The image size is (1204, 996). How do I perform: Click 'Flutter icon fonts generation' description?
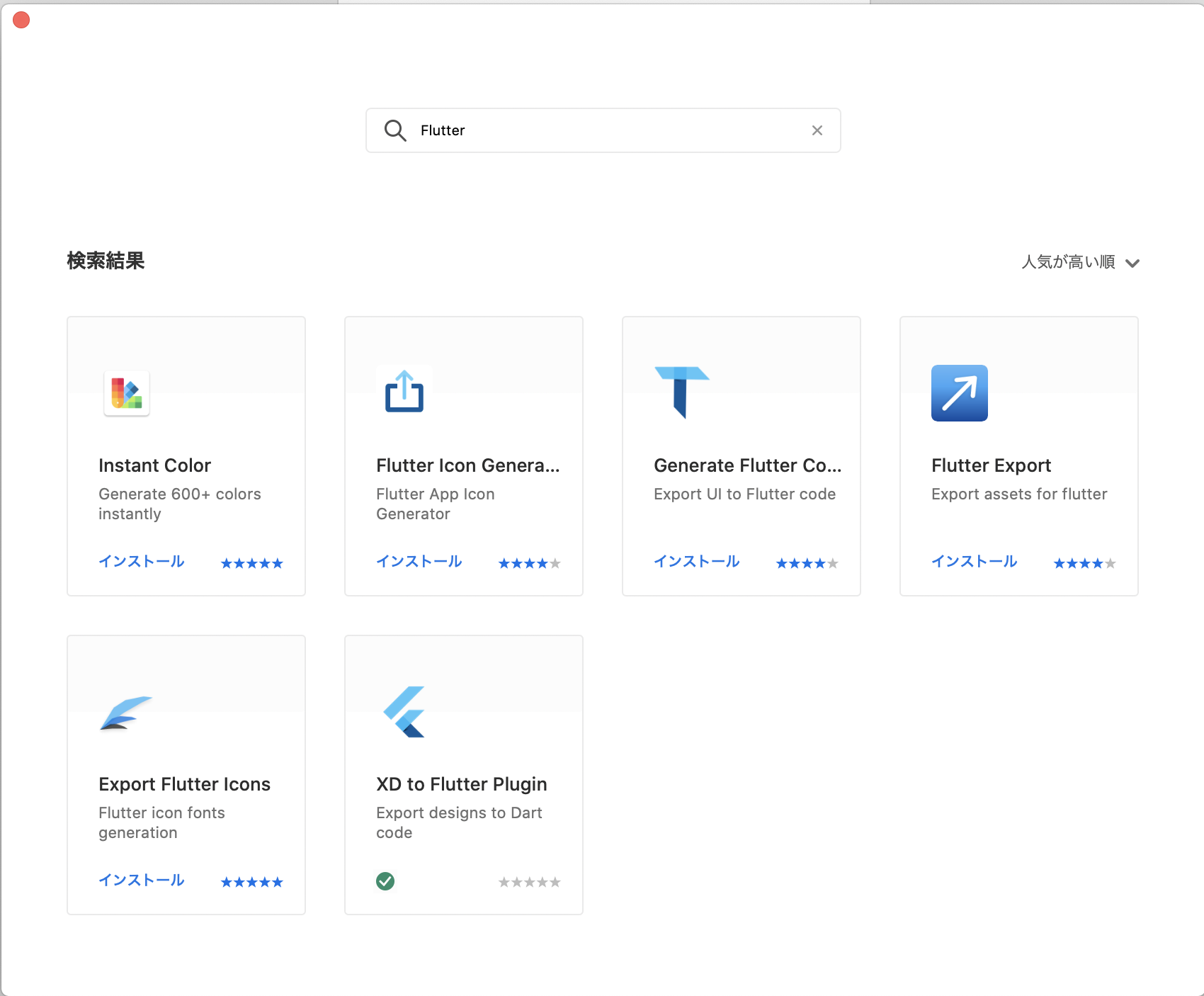point(162,822)
